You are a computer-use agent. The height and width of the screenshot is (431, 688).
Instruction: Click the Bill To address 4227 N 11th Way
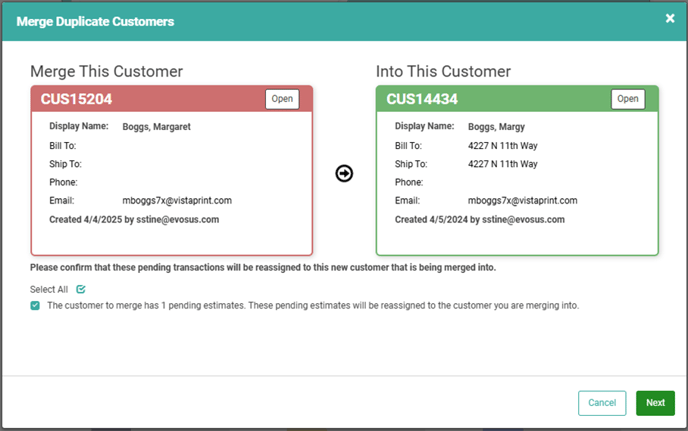pos(502,146)
